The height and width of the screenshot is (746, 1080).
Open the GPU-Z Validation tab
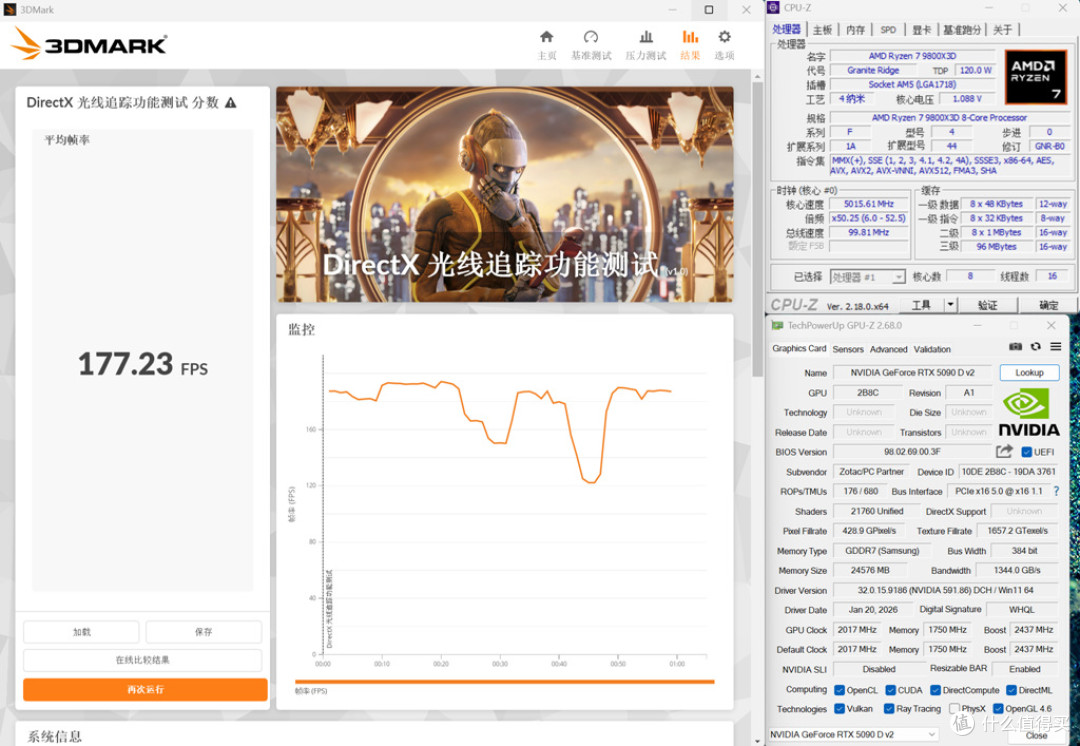(x=932, y=349)
